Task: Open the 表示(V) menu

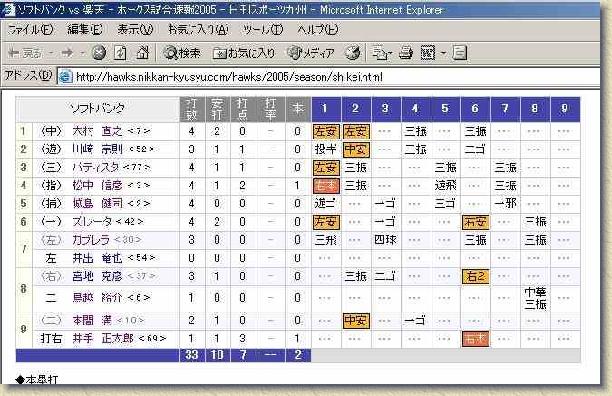Action: coord(135,29)
